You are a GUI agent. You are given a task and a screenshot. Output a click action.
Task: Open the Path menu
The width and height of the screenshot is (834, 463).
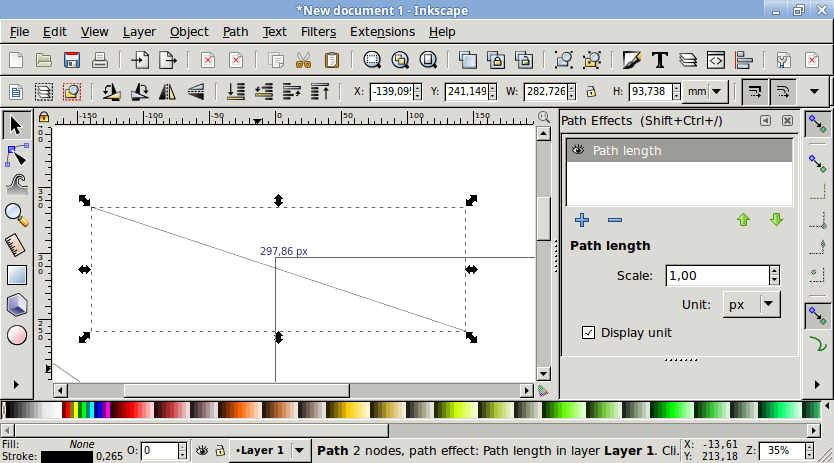point(236,32)
